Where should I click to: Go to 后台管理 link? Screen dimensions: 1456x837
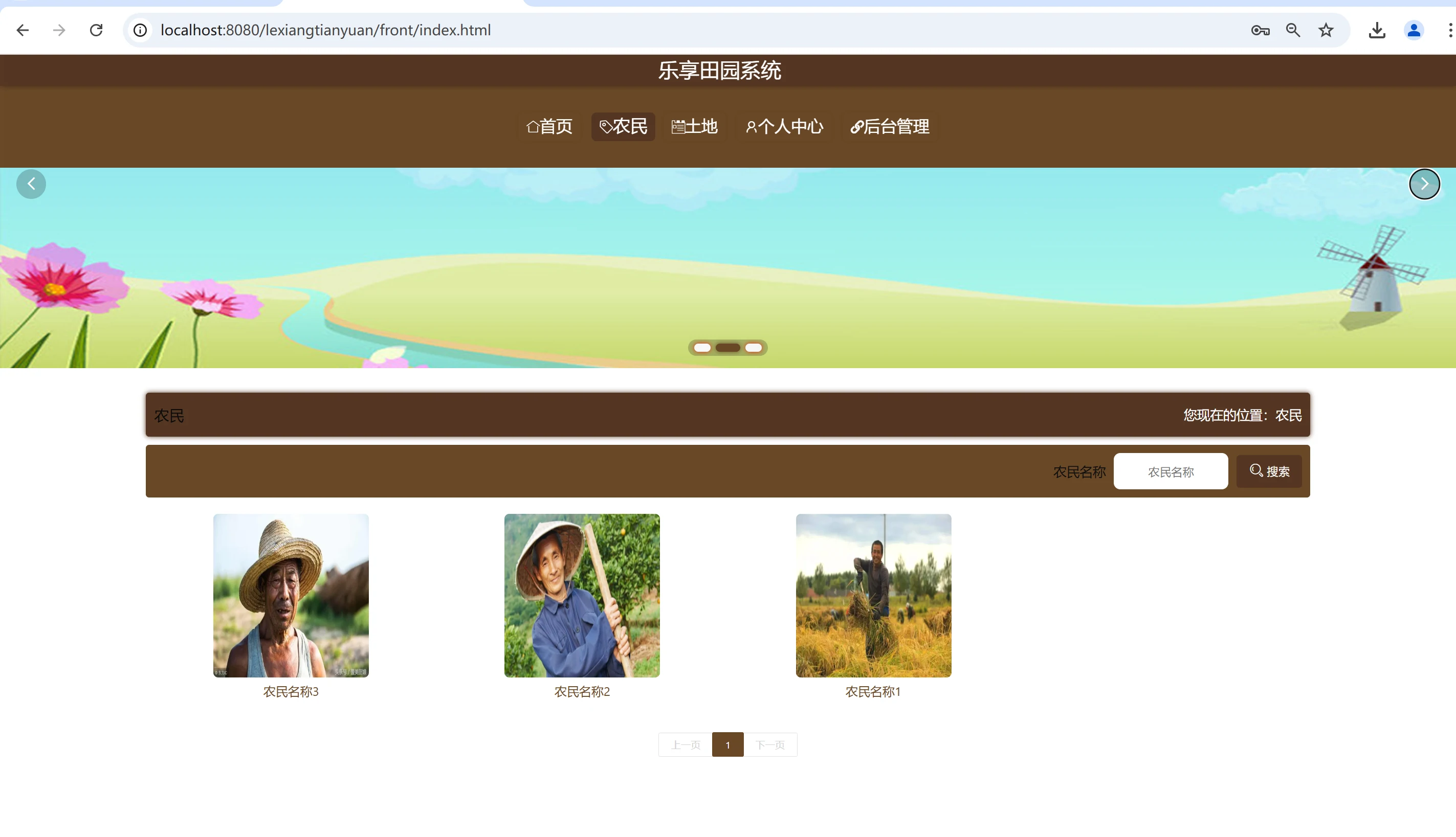tap(890, 126)
